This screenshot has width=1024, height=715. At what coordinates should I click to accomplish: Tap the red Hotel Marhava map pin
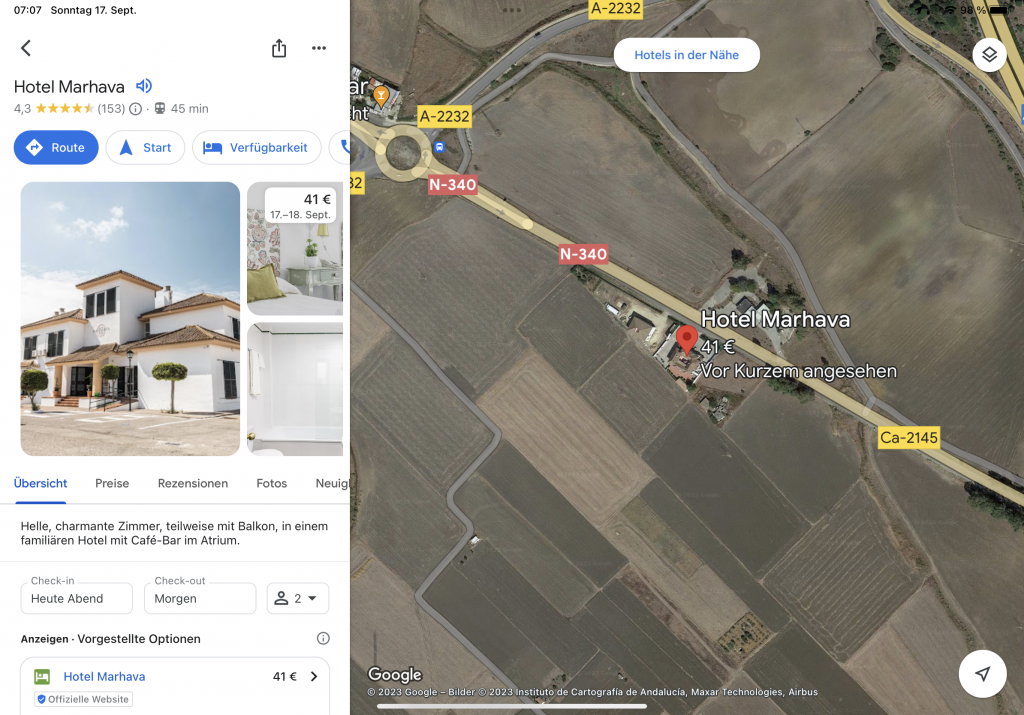point(686,340)
